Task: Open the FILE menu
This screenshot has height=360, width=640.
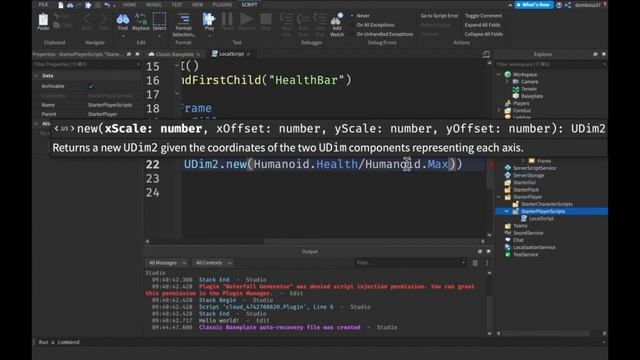Action: pos(43,5)
